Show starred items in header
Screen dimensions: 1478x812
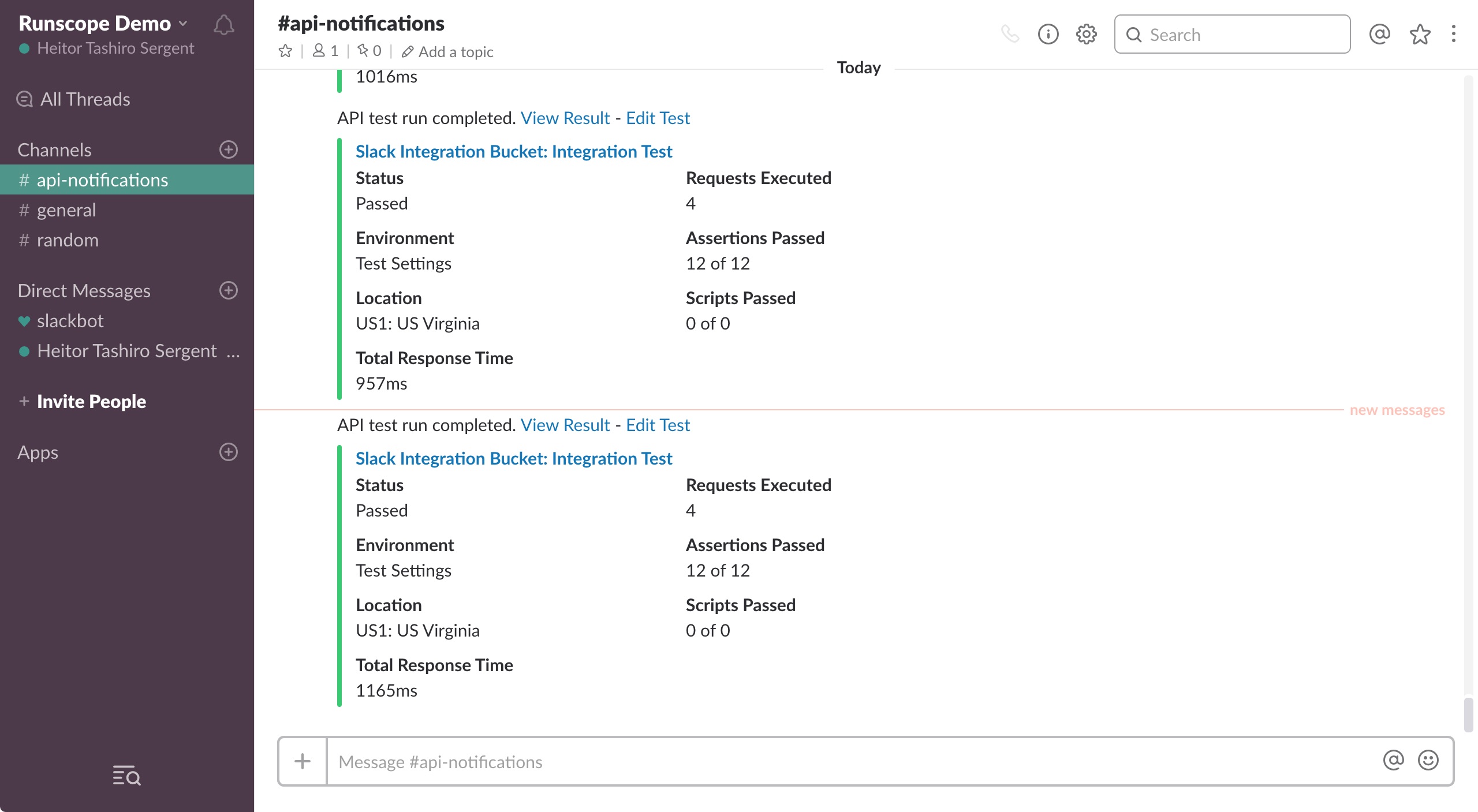(x=1420, y=34)
